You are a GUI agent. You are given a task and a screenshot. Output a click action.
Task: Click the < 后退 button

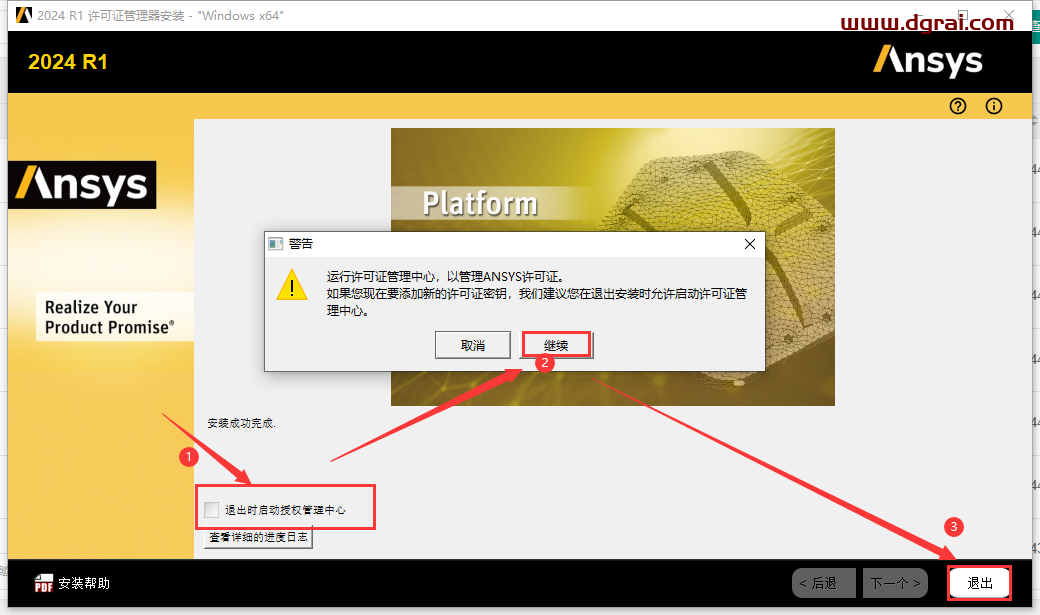click(824, 583)
